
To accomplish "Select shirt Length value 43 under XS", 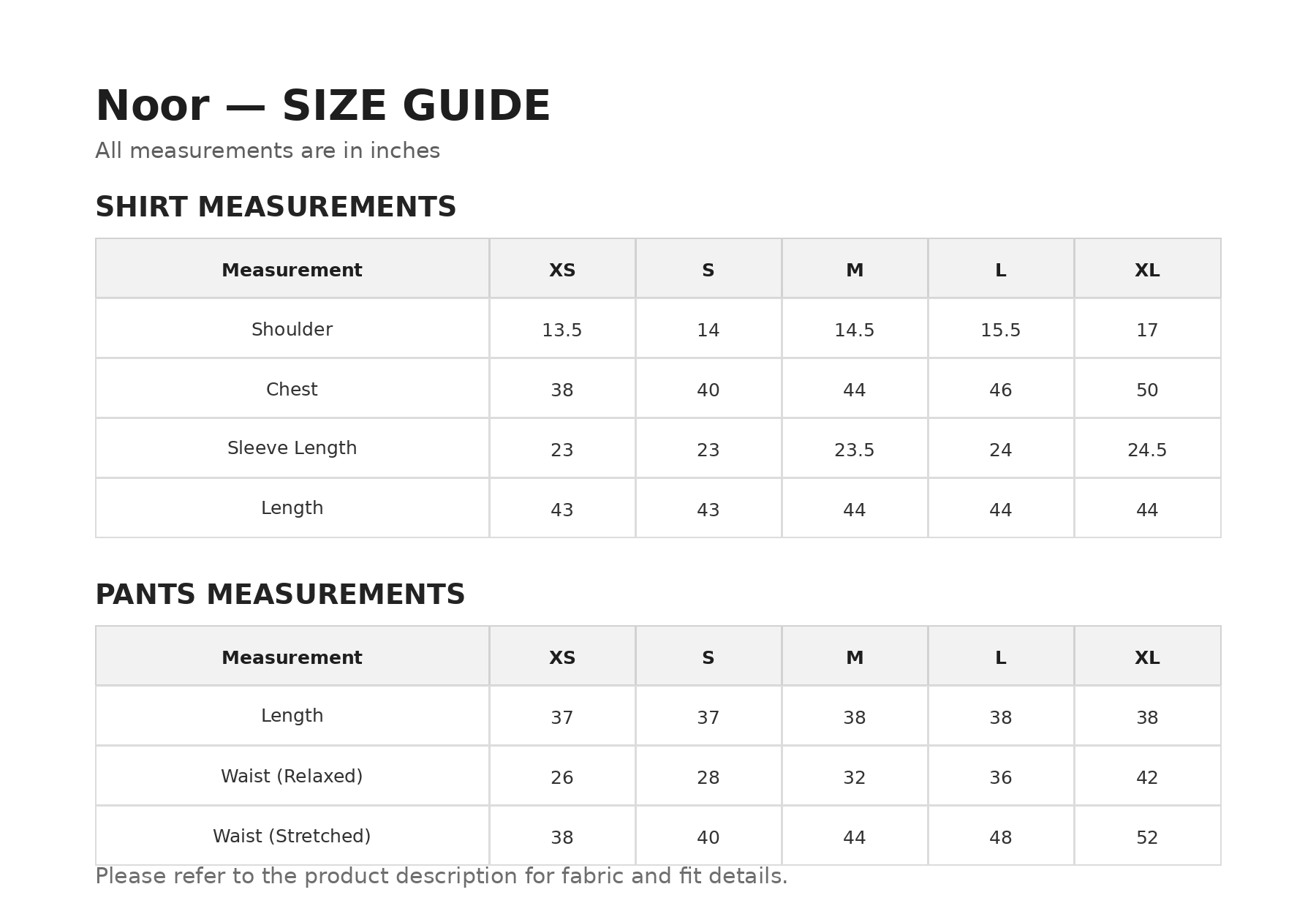I will 562,510.
